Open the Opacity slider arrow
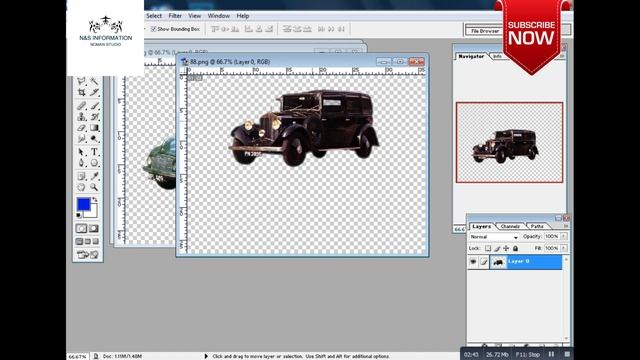The width and height of the screenshot is (640, 360). click(x=564, y=236)
